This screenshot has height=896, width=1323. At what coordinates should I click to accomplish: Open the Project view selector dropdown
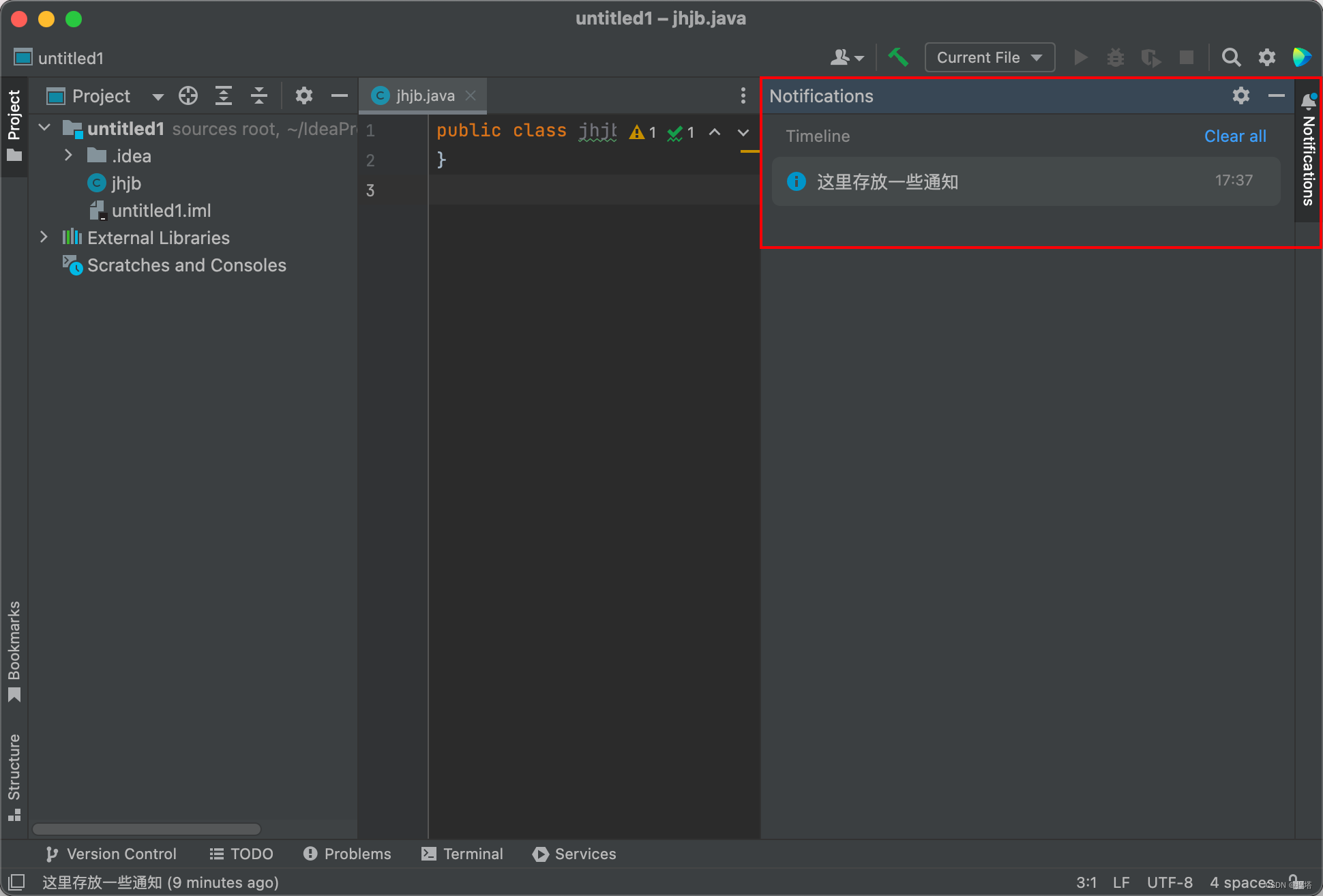(158, 97)
